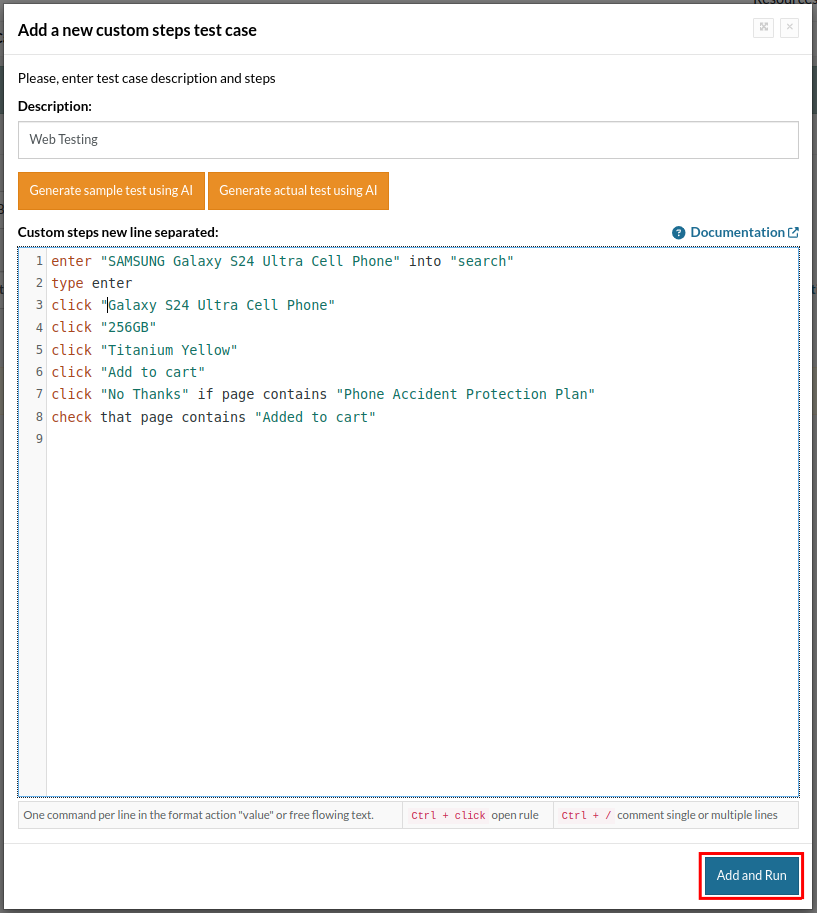
Task: Close the custom steps test case dialog
Action: [x=789, y=28]
